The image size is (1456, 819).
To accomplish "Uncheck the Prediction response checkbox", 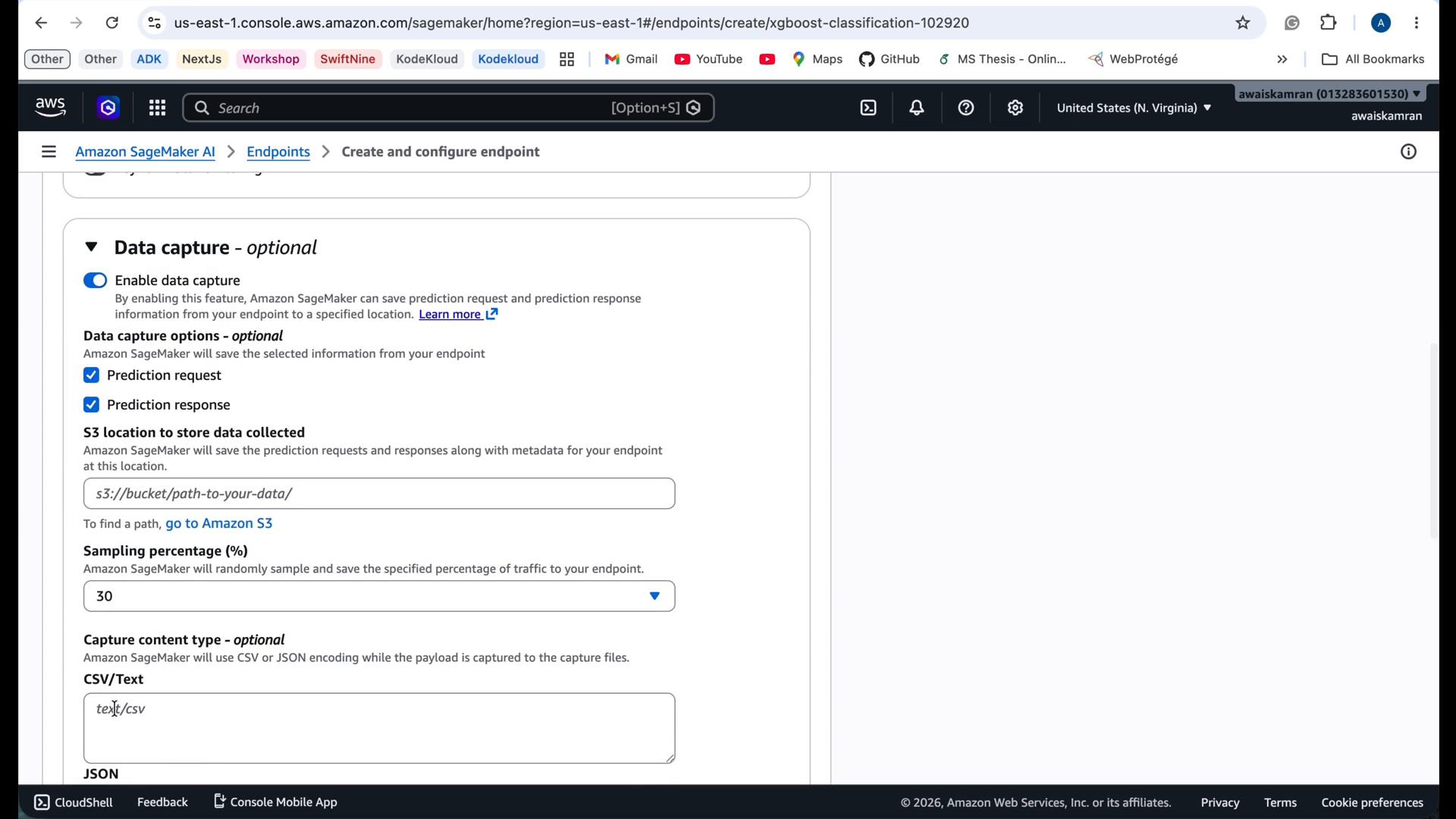I will (91, 405).
